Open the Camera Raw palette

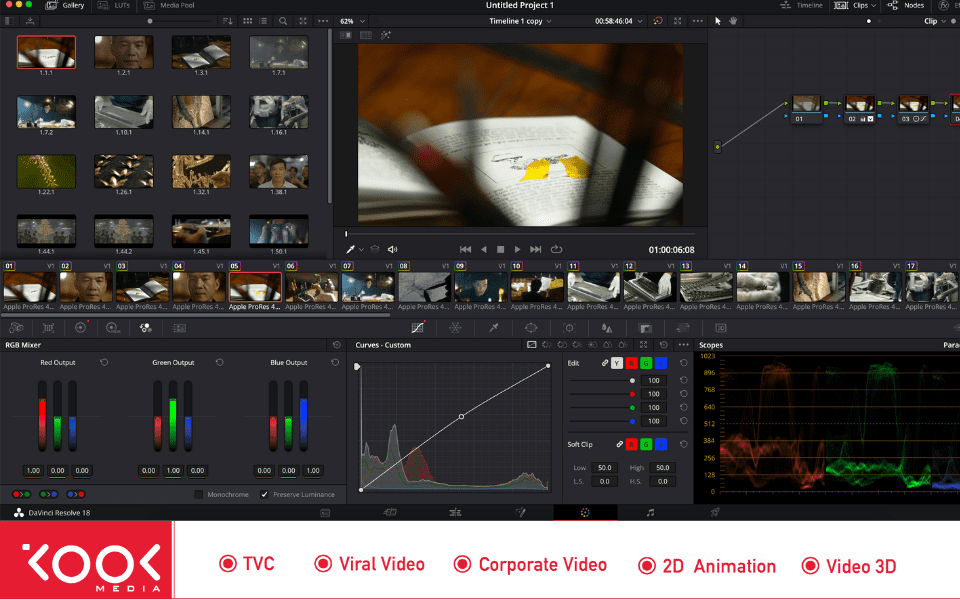17,328
